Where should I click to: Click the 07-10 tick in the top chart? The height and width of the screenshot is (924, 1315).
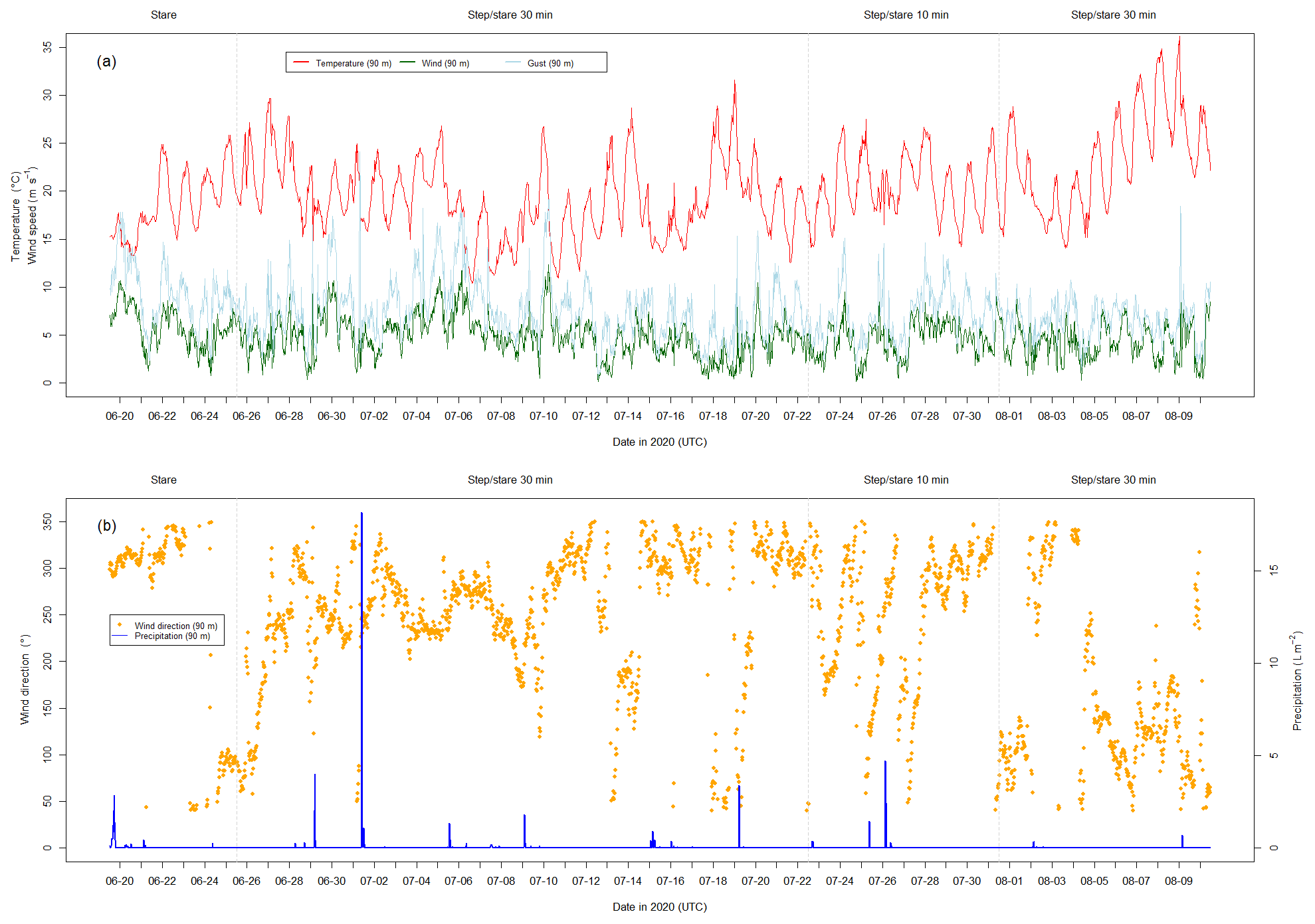544,416
